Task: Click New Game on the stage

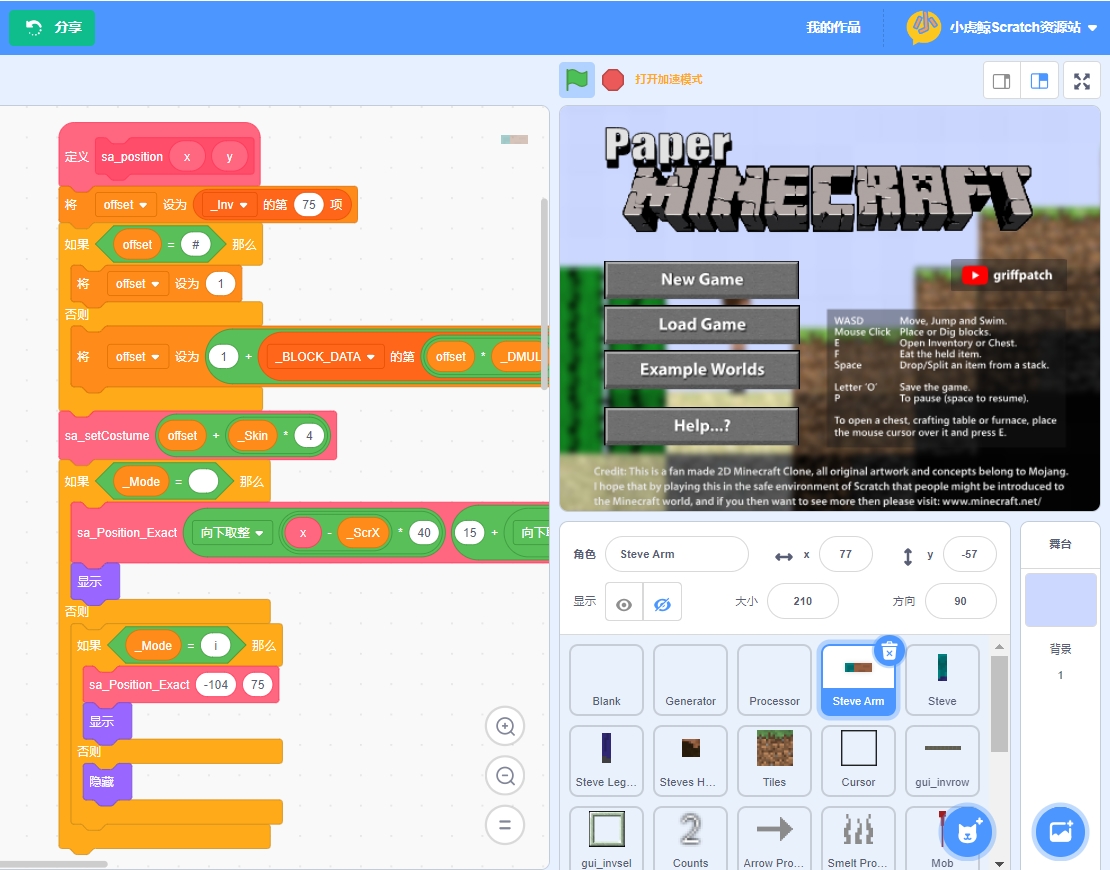Action: click(702, 280)
